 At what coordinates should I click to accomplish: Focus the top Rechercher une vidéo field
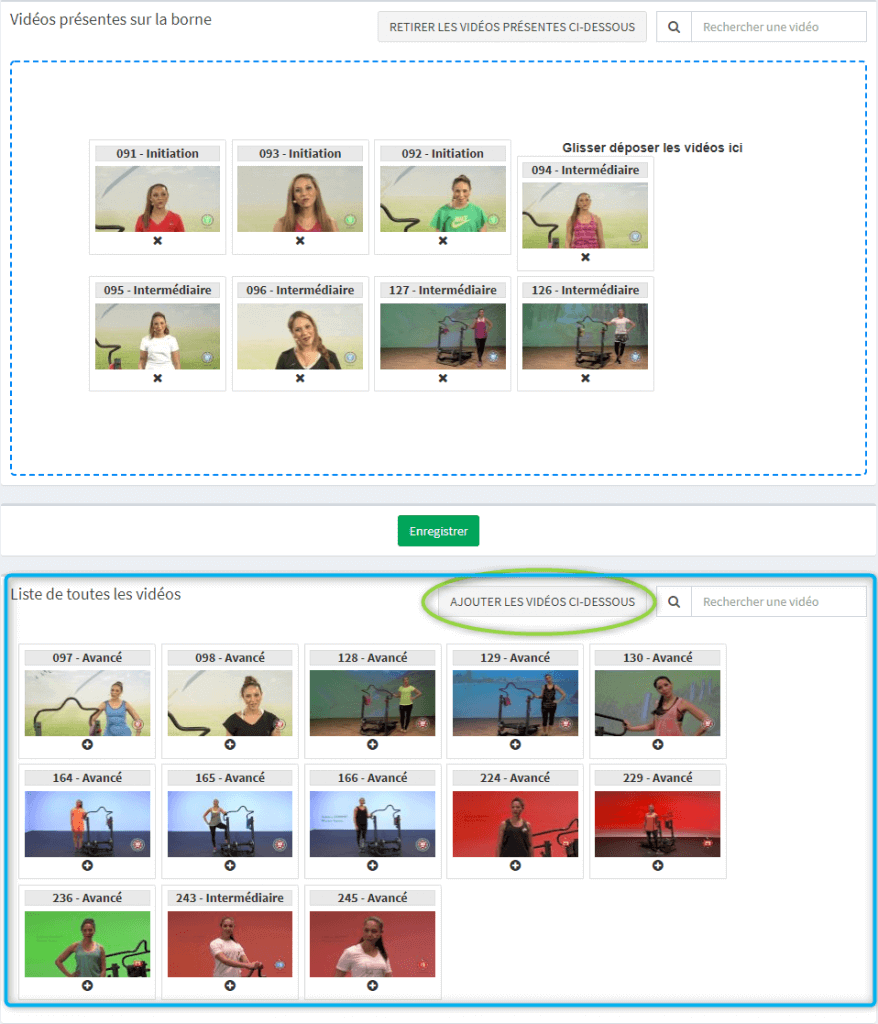(x=778, y=27)
